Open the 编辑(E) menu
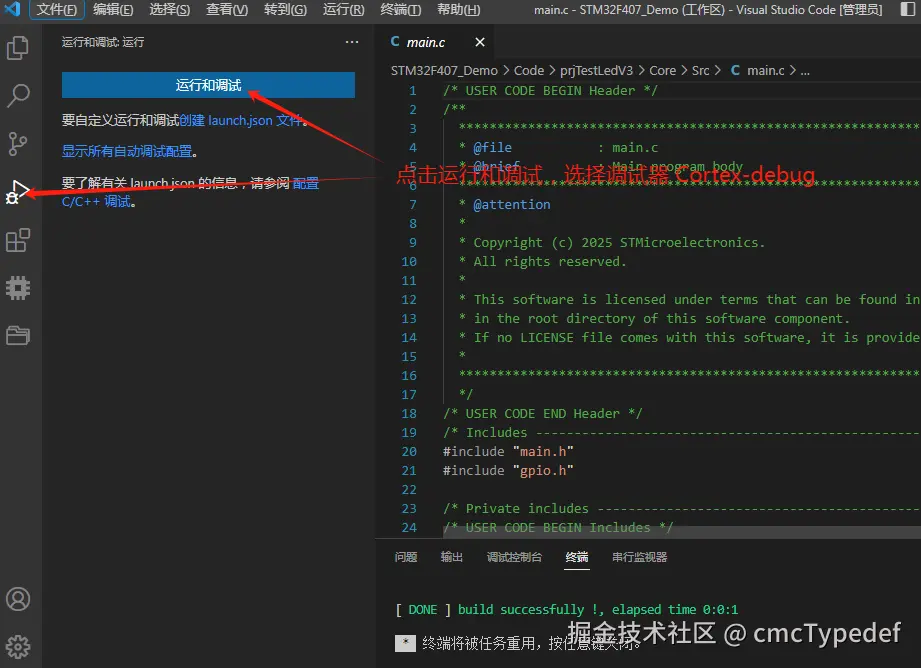The image size is (921, 668). (x=113, y=9)
